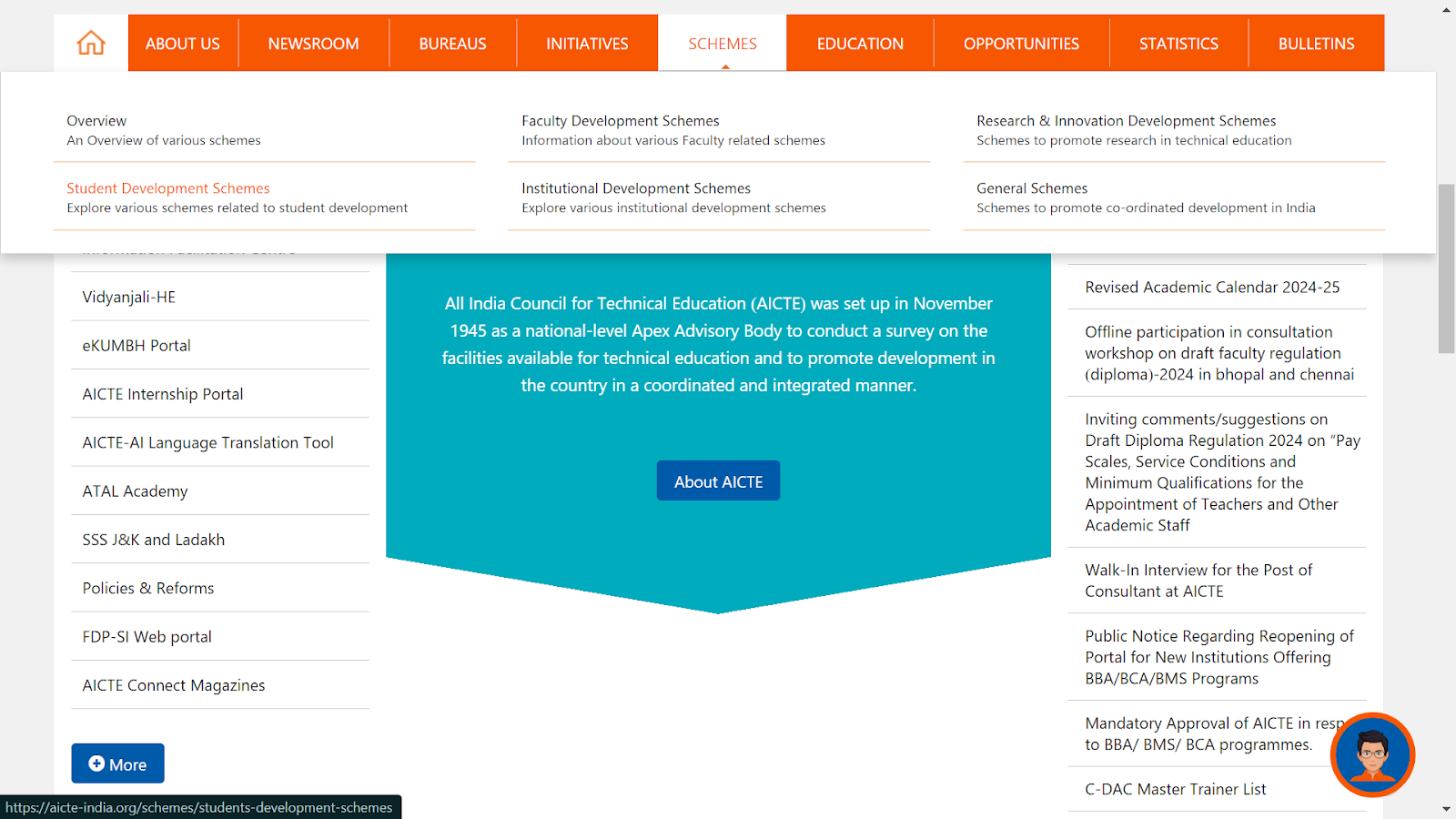Click the scrollbar down arrow
The height and width of the screenshot is (819, 1456).
(x=1446, y=809)
